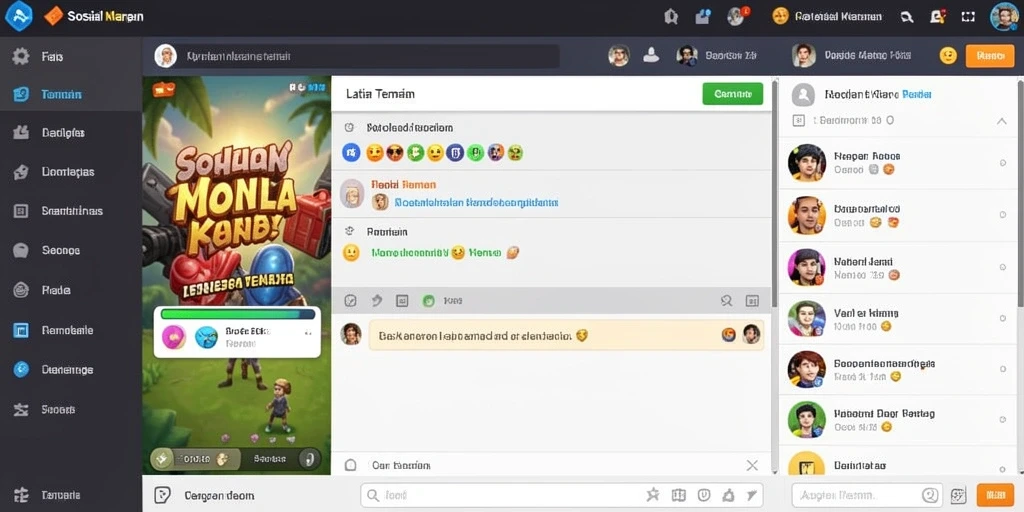Screen dimensions: 1024x512
Task: Close the bar below the chat with X
Action: tap(752, 466)
